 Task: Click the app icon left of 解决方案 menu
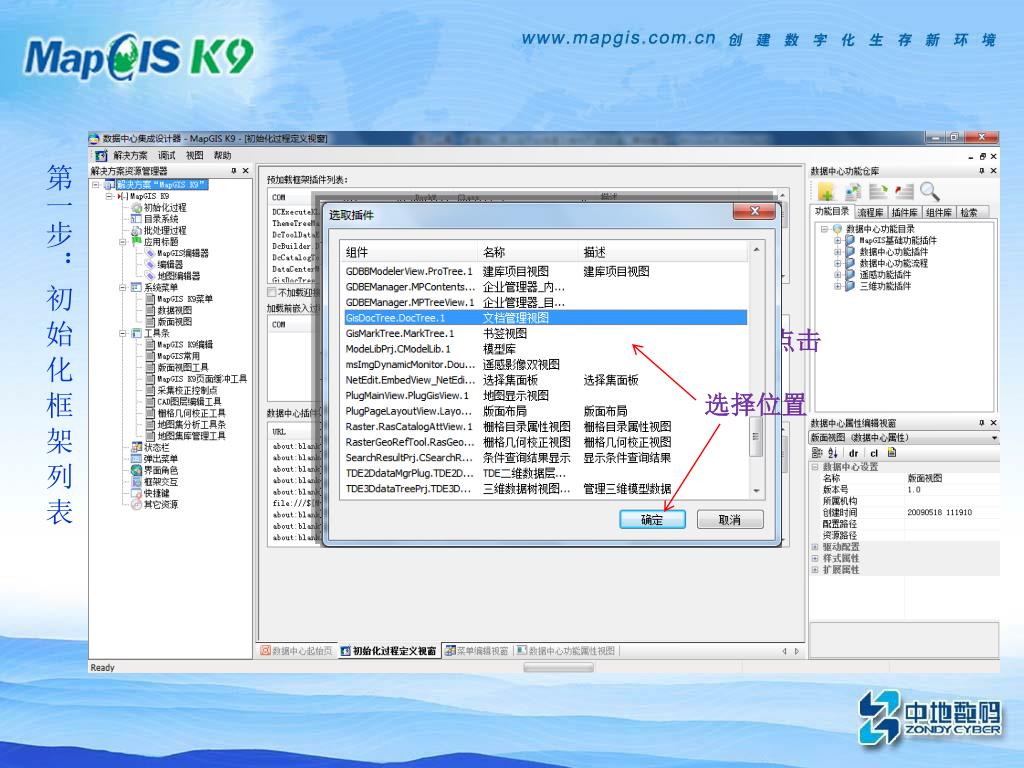[101, 155]
